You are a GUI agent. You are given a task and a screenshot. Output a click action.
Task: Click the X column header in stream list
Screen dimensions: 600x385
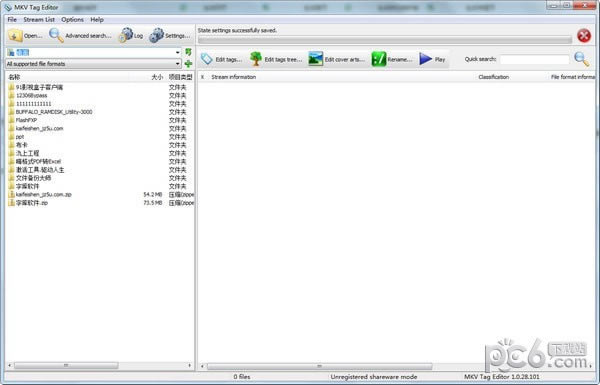[202, 77]
